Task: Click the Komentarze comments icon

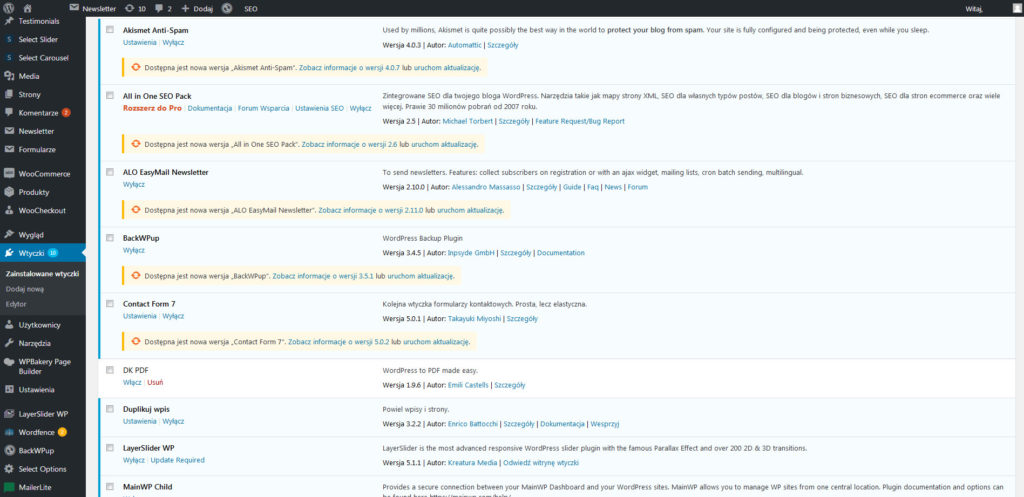Action: pyautogui.click(x=8, y=112)
